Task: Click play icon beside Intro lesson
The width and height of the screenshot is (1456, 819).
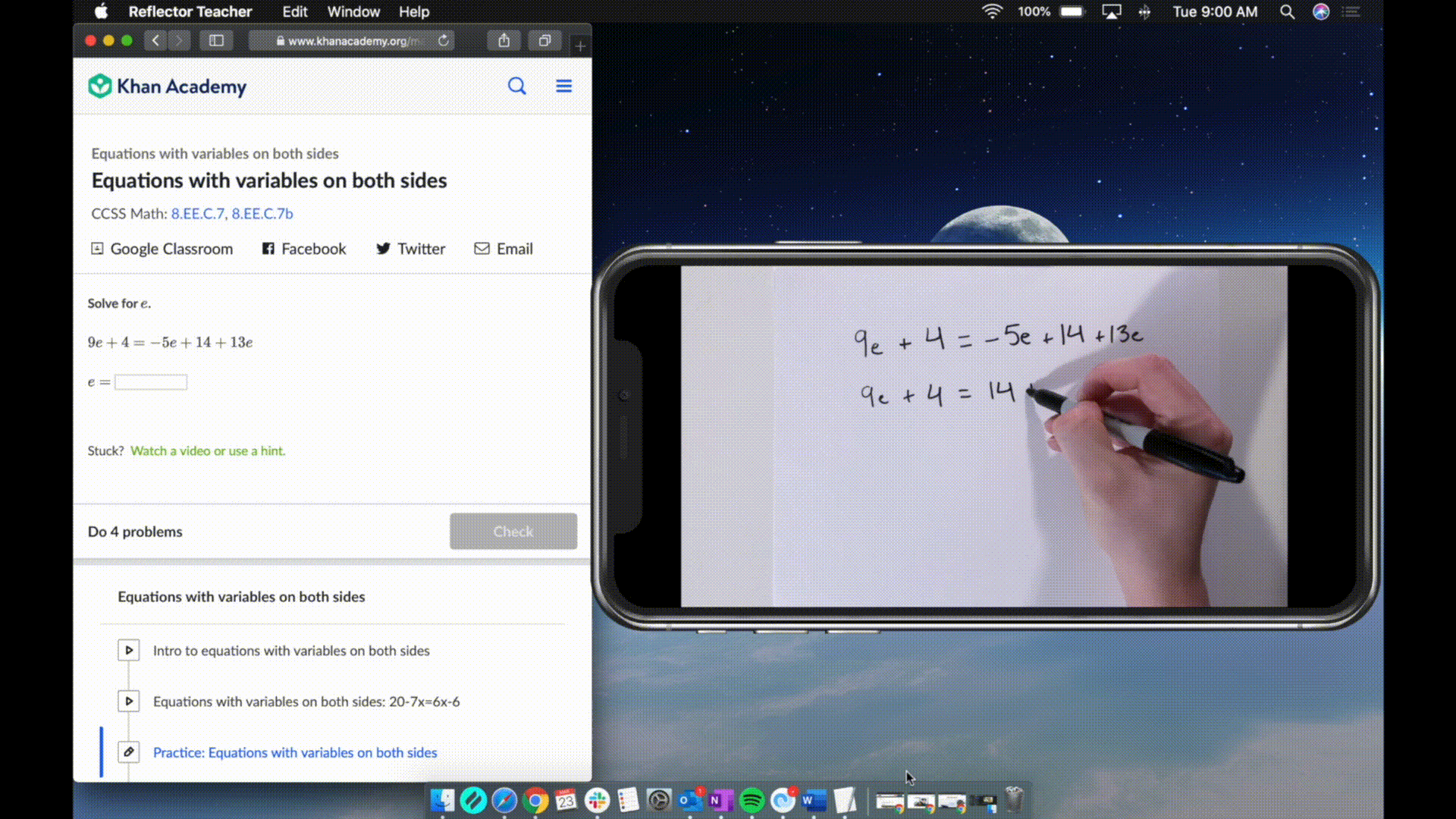Action: click(x=129, y=651)
